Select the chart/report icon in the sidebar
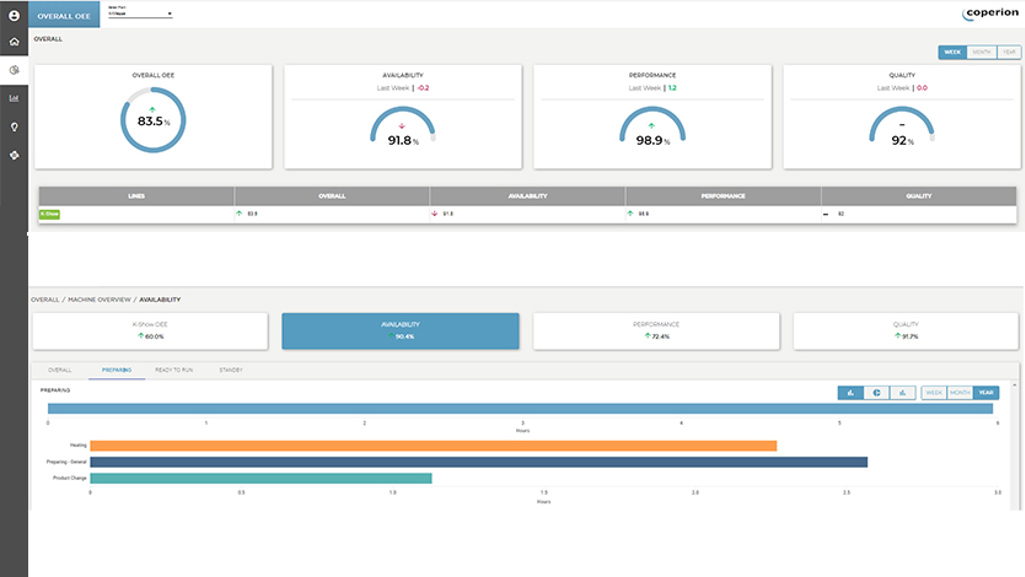The image size is (1025, 577). [13, 99]
